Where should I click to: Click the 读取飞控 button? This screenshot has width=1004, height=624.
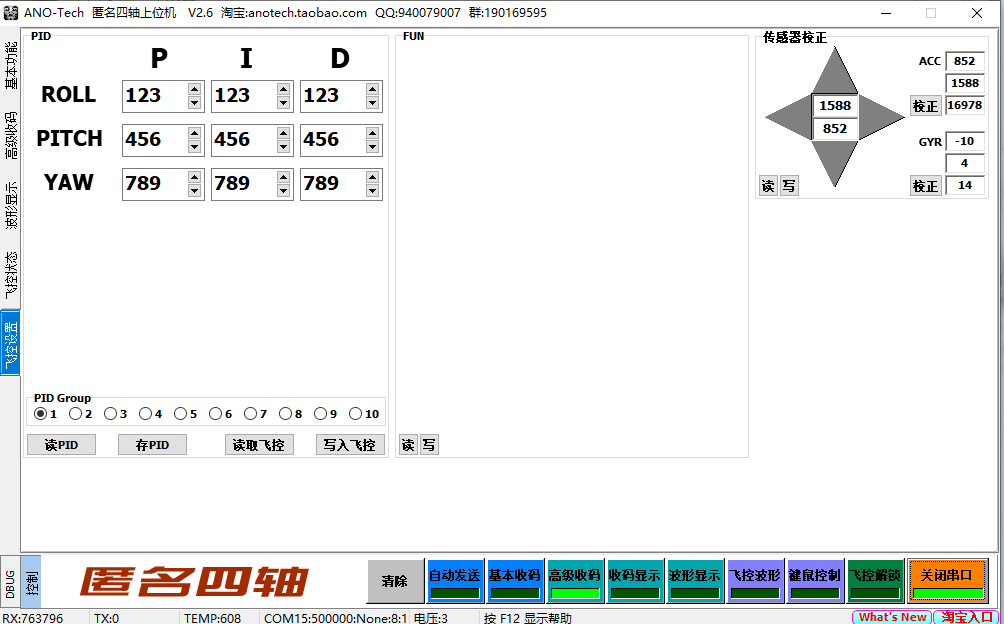(259, 445)
